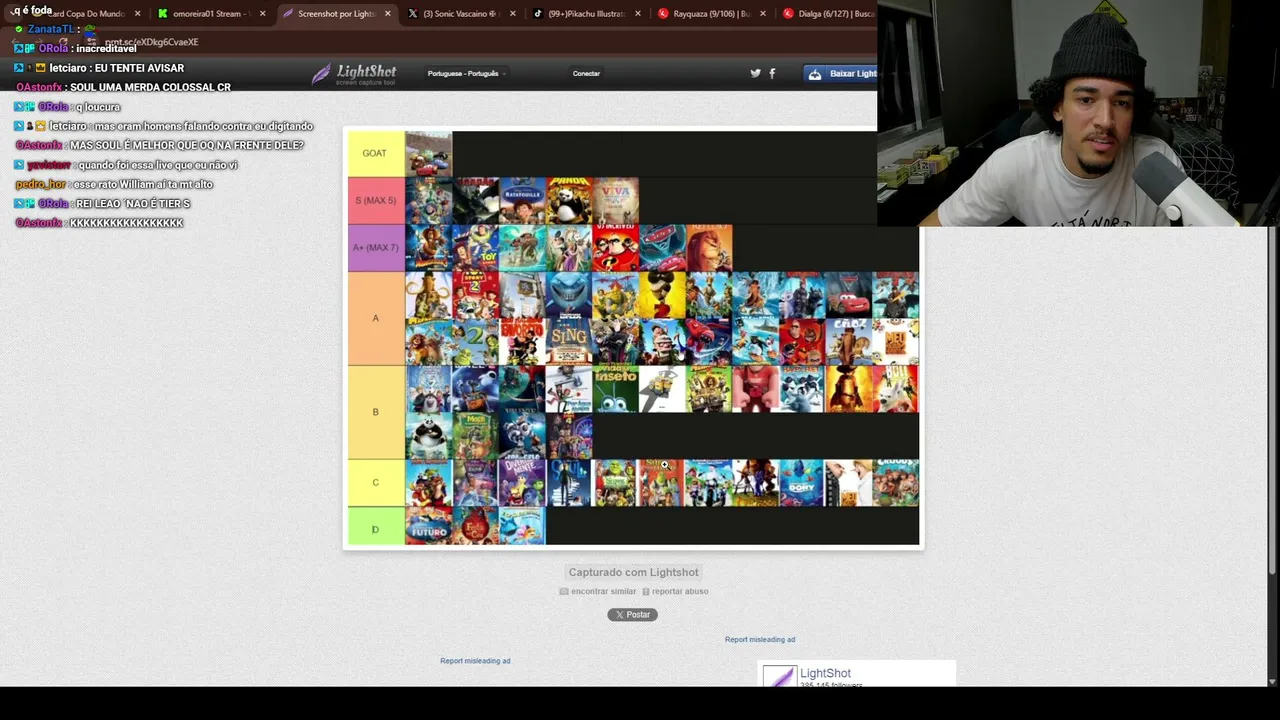The image size is (1280, 720).
Task: Click the A+ (MAX 7) tier label
Action: coord(376,248)
